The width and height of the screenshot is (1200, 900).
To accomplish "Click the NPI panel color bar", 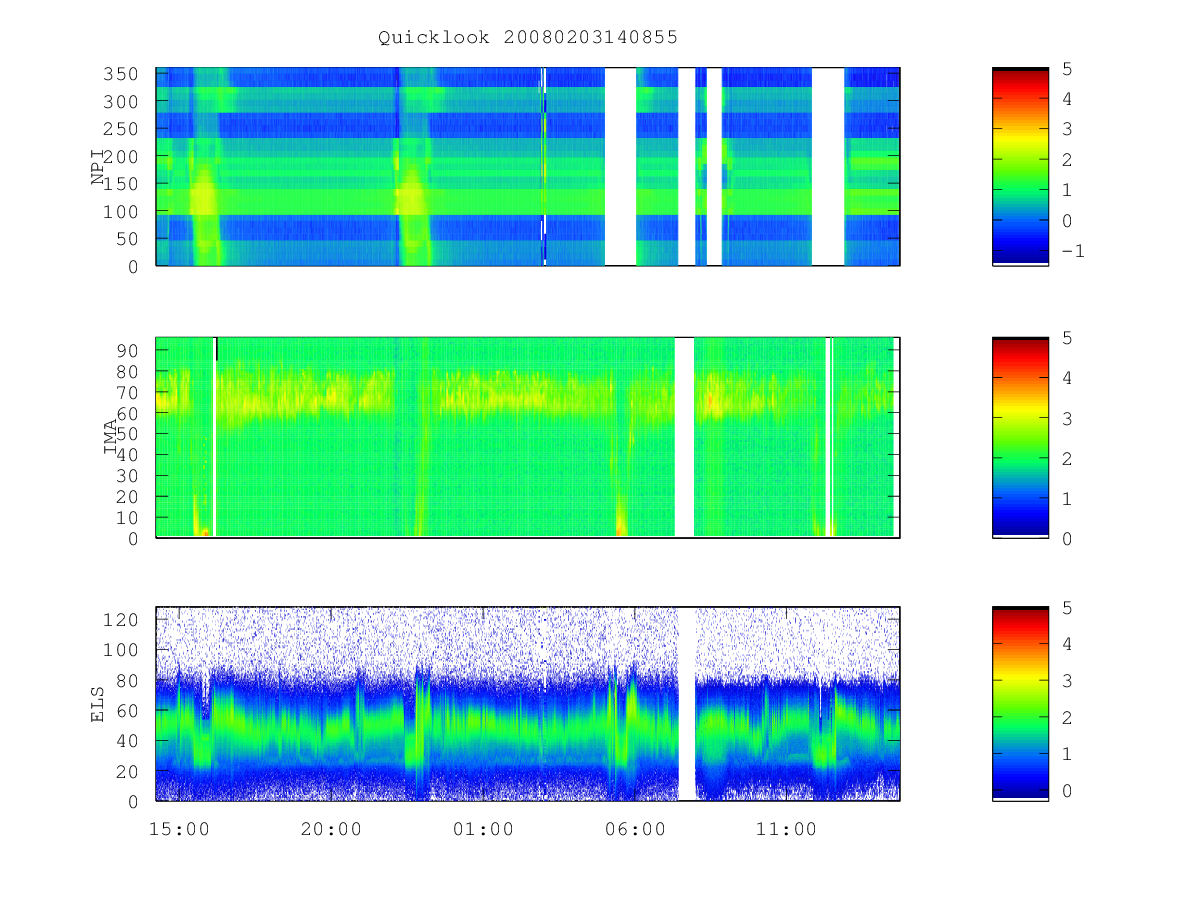I will click(x=1020, y=166).
